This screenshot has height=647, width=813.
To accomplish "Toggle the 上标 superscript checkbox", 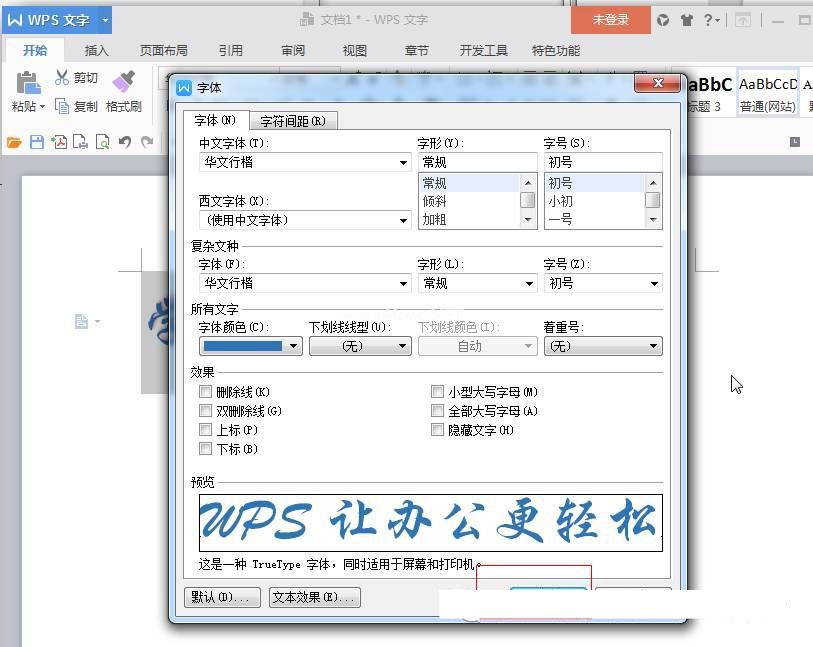I will (206, 430).
